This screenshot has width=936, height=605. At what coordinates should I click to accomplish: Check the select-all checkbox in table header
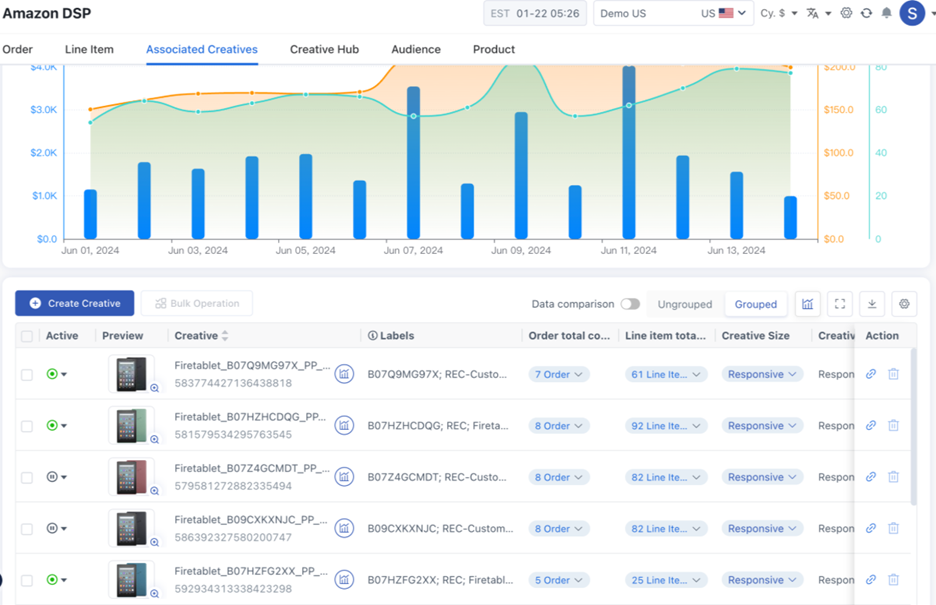tap(27, 336)
